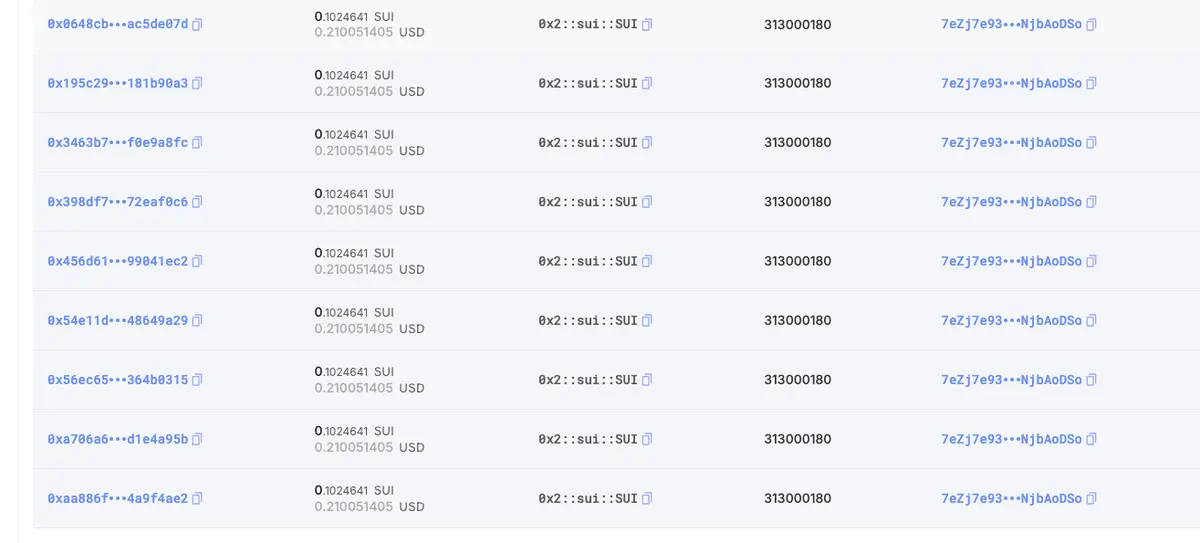
Task: Copy object ID 0x54e11d•••48649a29
Action: pos(197,321)
